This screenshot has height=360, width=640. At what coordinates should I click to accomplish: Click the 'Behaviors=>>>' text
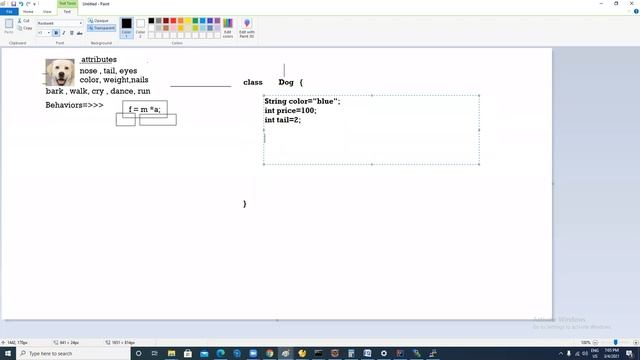(x=74, y=105)
